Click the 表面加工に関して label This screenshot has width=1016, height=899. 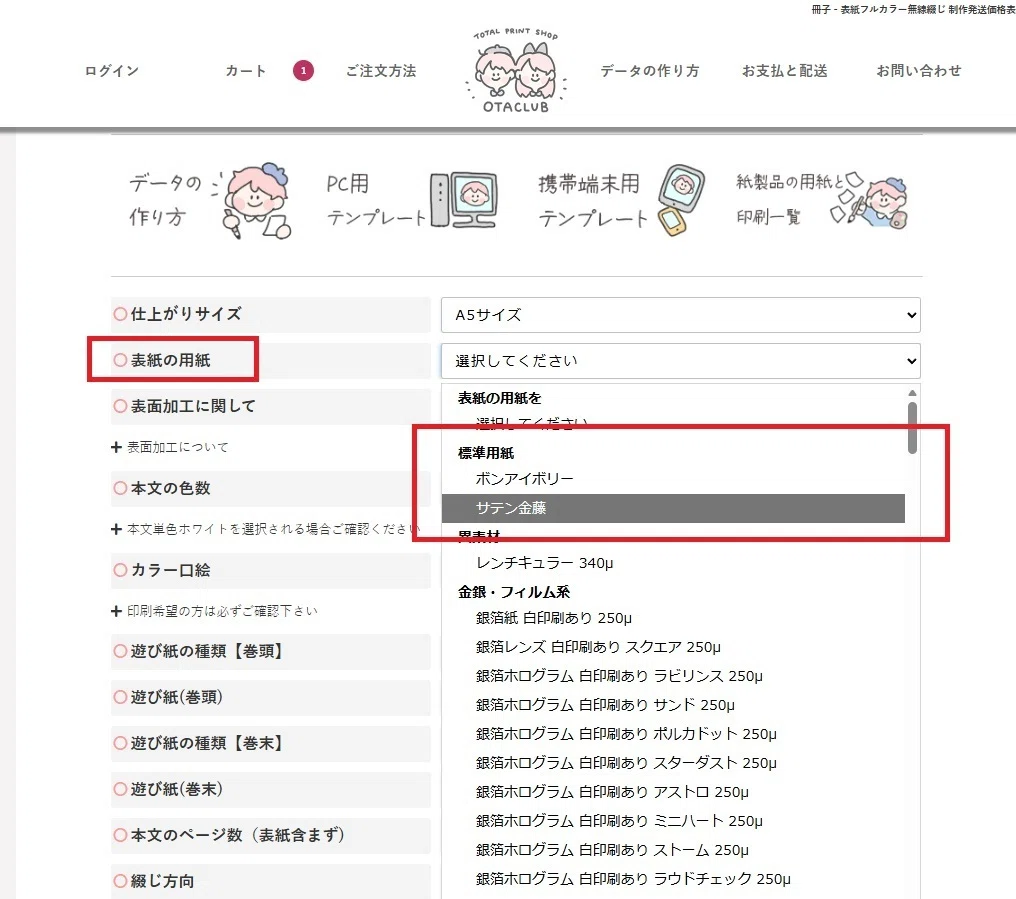pos(193,406)
